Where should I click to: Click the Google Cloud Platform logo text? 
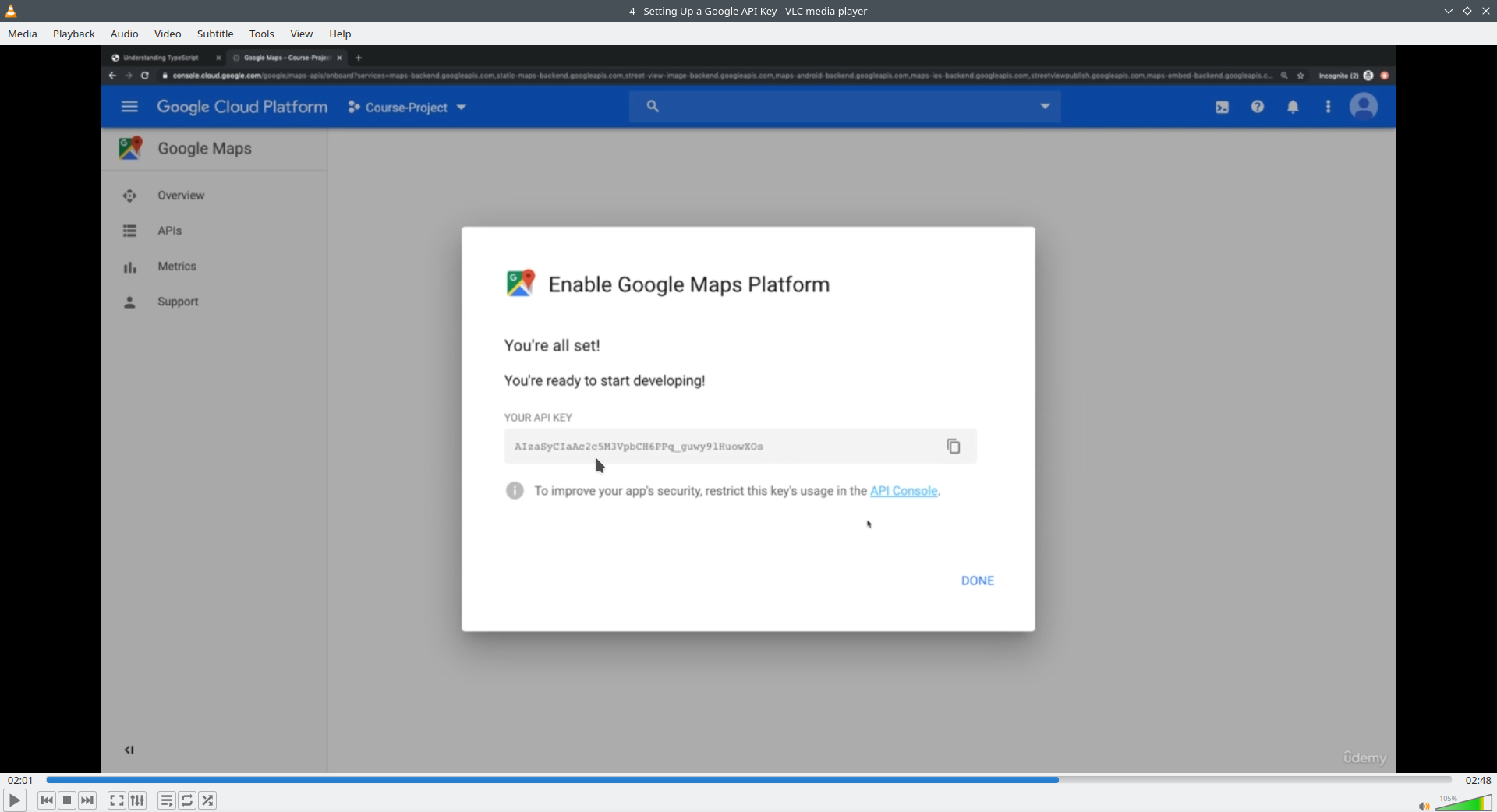tap(242, 107)
